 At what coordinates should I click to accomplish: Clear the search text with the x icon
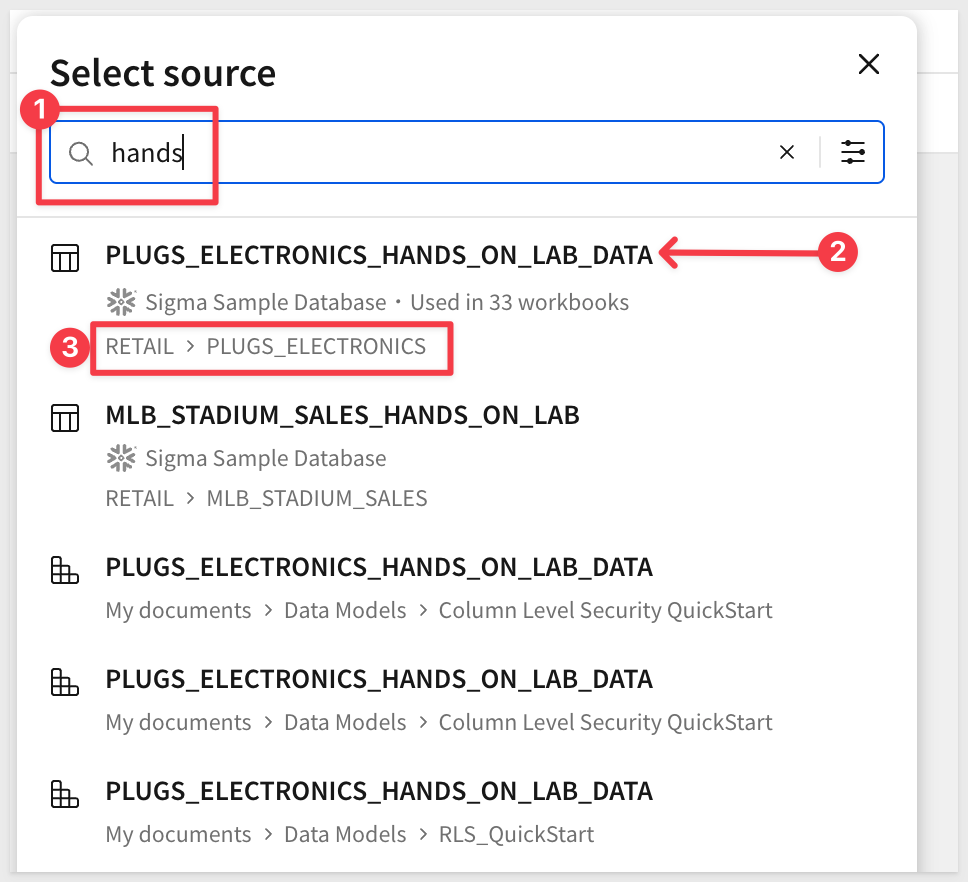[x=787, y=152]
